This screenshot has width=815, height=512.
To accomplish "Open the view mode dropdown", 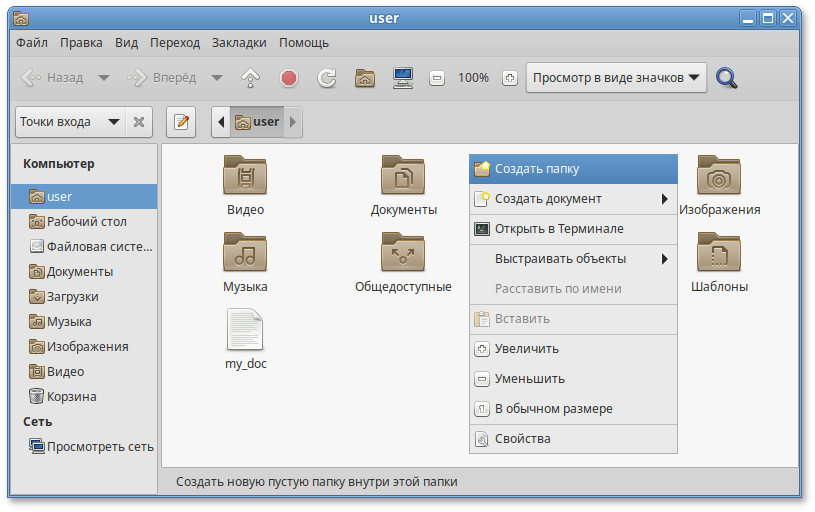I will [616, 78].
